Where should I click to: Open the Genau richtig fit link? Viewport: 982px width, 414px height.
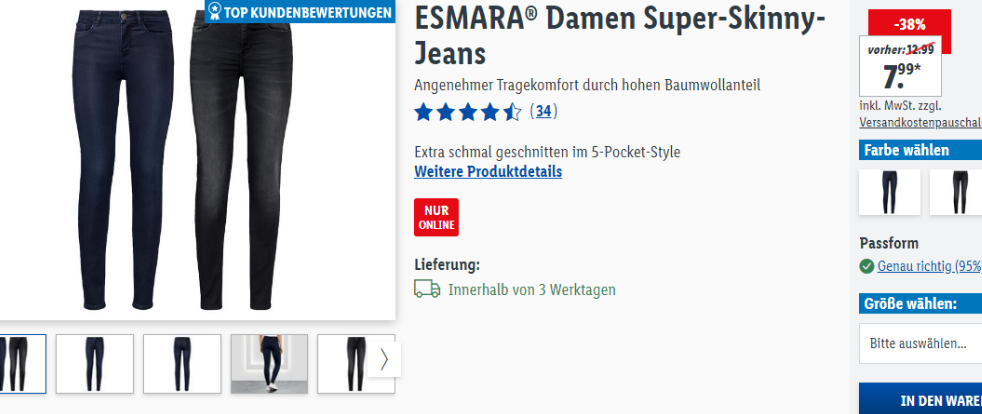point(929,266)
